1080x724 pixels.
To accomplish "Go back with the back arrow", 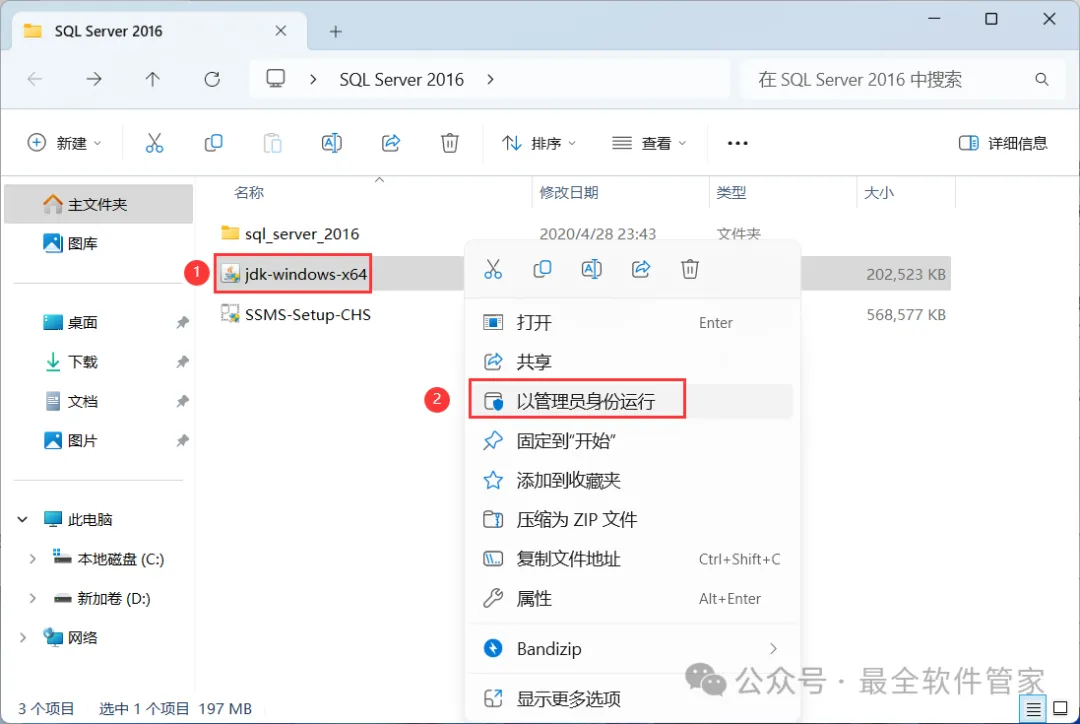I will tap(35, 80).
